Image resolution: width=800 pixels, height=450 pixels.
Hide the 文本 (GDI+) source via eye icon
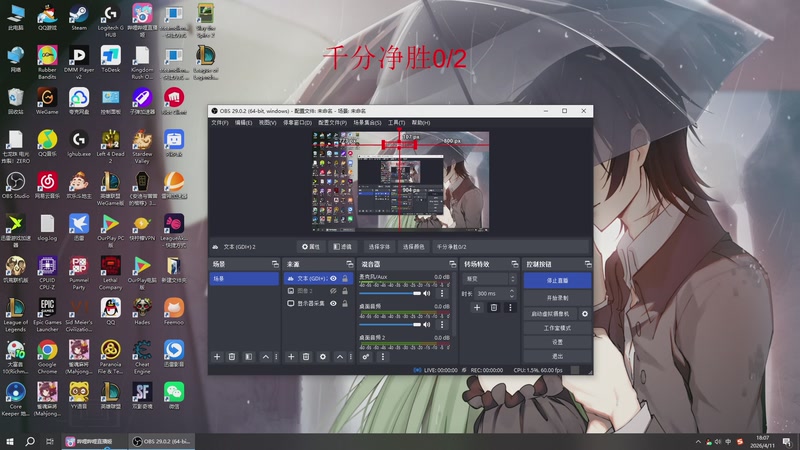coord(333,279)
